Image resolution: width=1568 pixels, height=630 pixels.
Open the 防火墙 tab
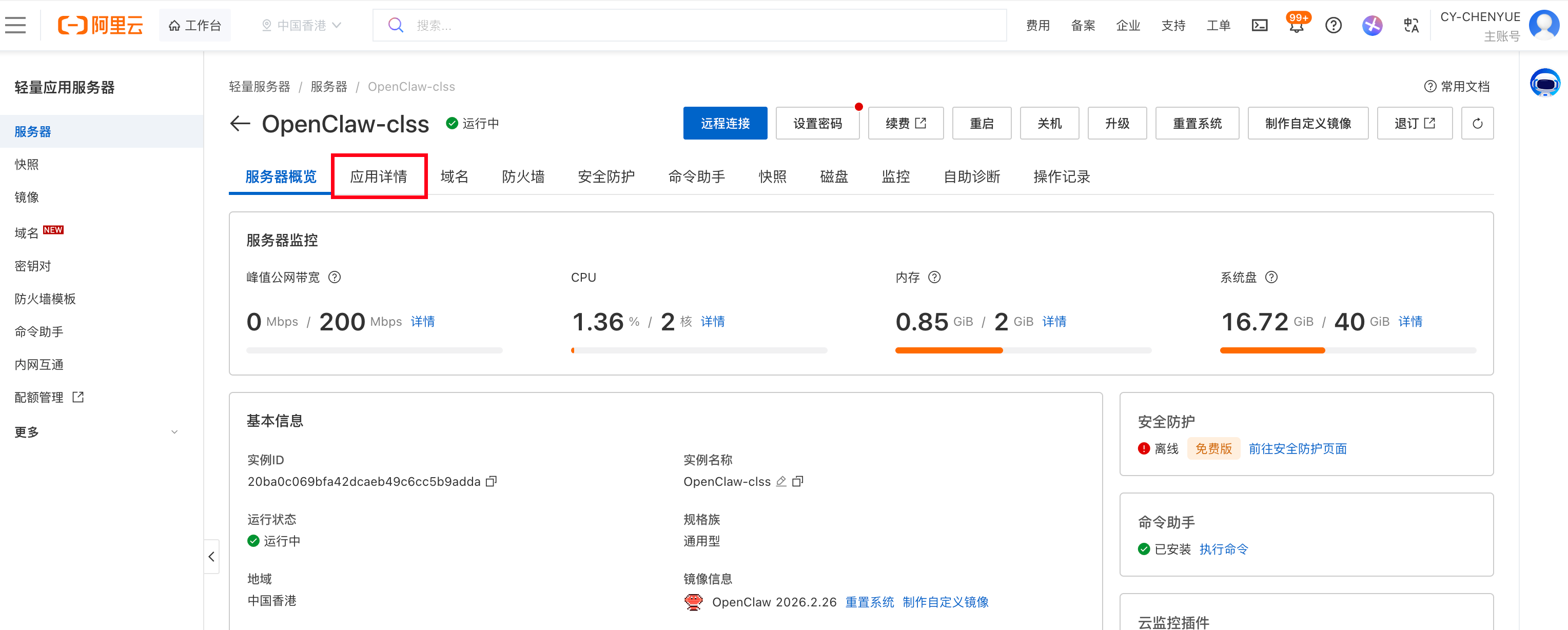(523, 176)
